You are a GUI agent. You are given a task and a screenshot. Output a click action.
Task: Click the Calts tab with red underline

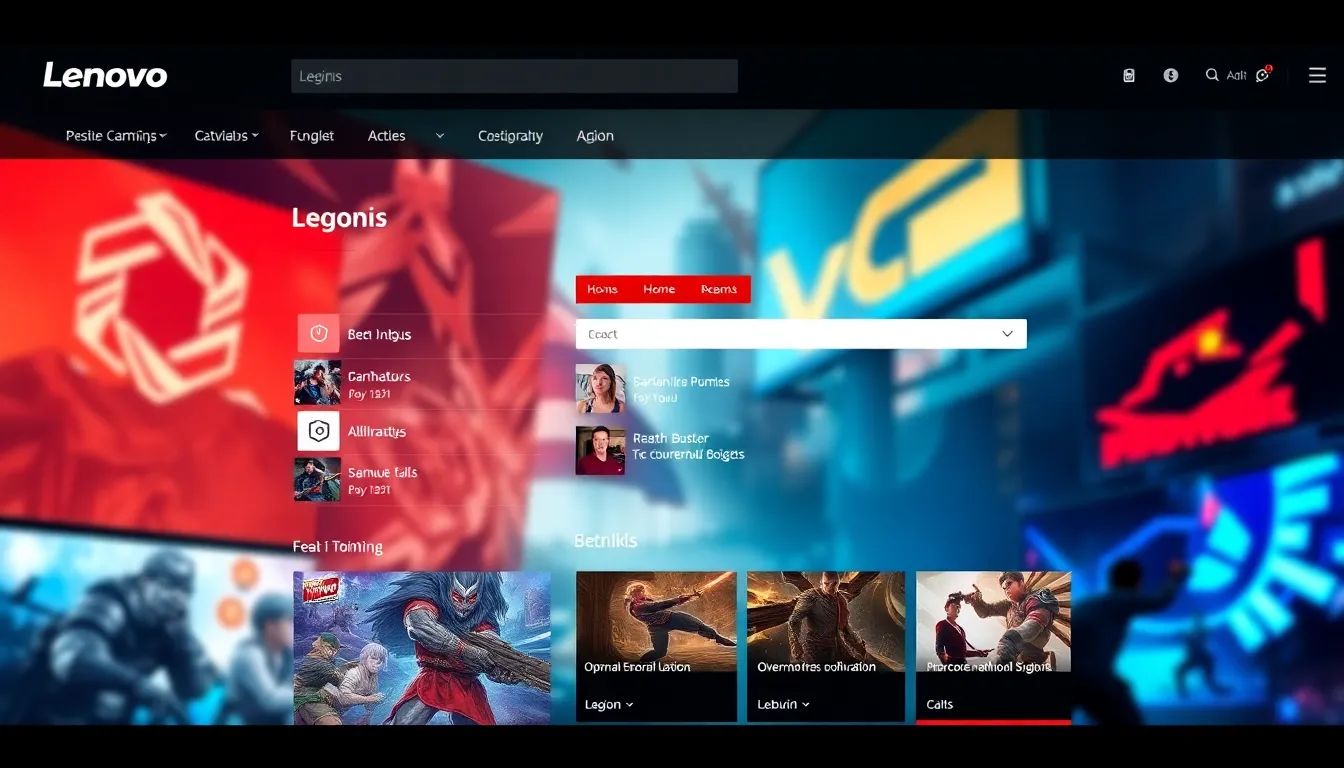pos(940,704)
